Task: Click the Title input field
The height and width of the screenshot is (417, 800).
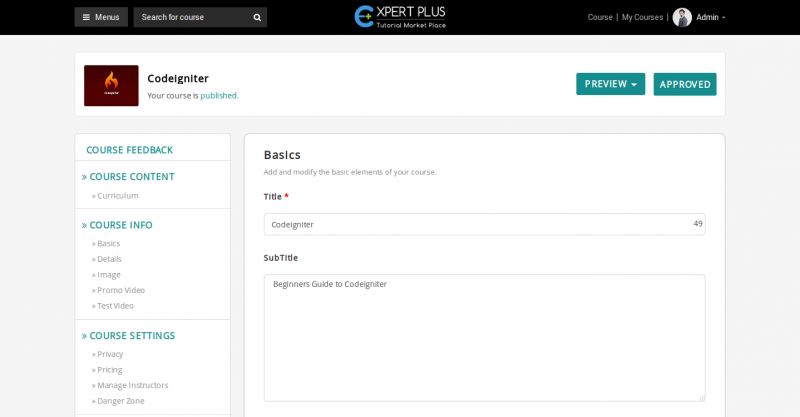Action: (x=484, y=225)
